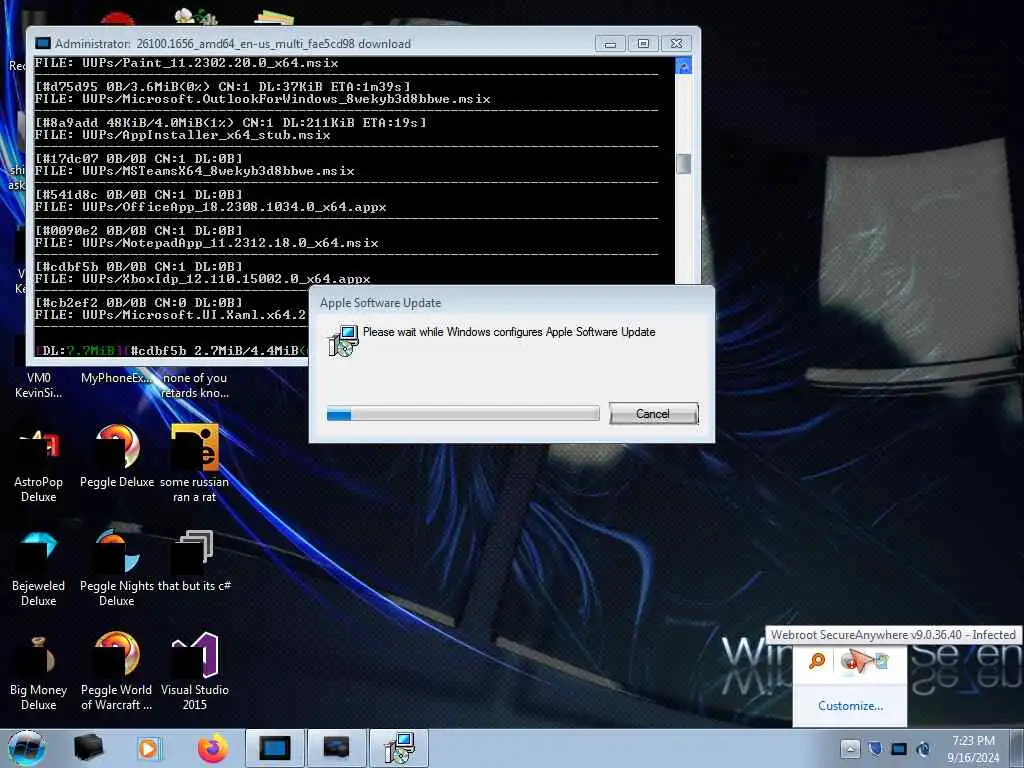Click the Show desktop strip at the taskbar end

click(x=1017, y=748)
